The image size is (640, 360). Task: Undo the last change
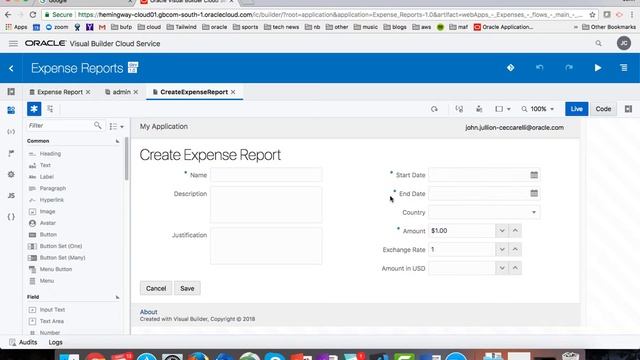540,68
